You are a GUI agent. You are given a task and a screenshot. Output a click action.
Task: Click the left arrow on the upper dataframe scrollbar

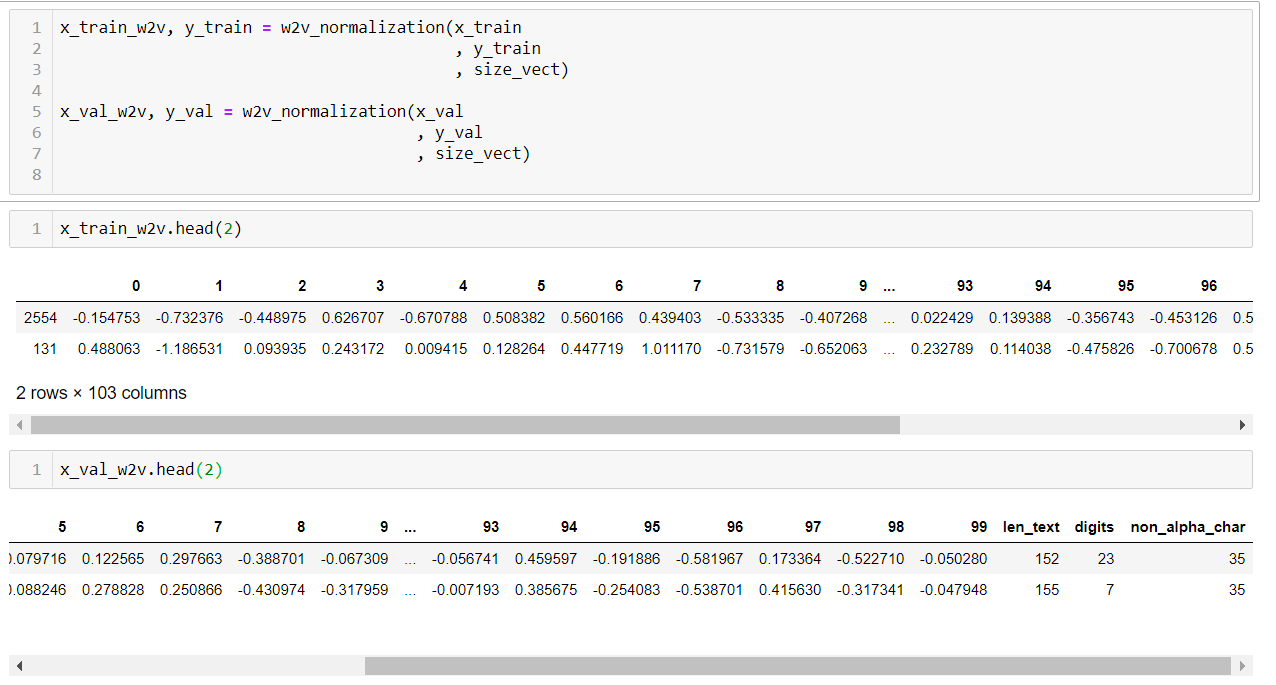[20, 424]
